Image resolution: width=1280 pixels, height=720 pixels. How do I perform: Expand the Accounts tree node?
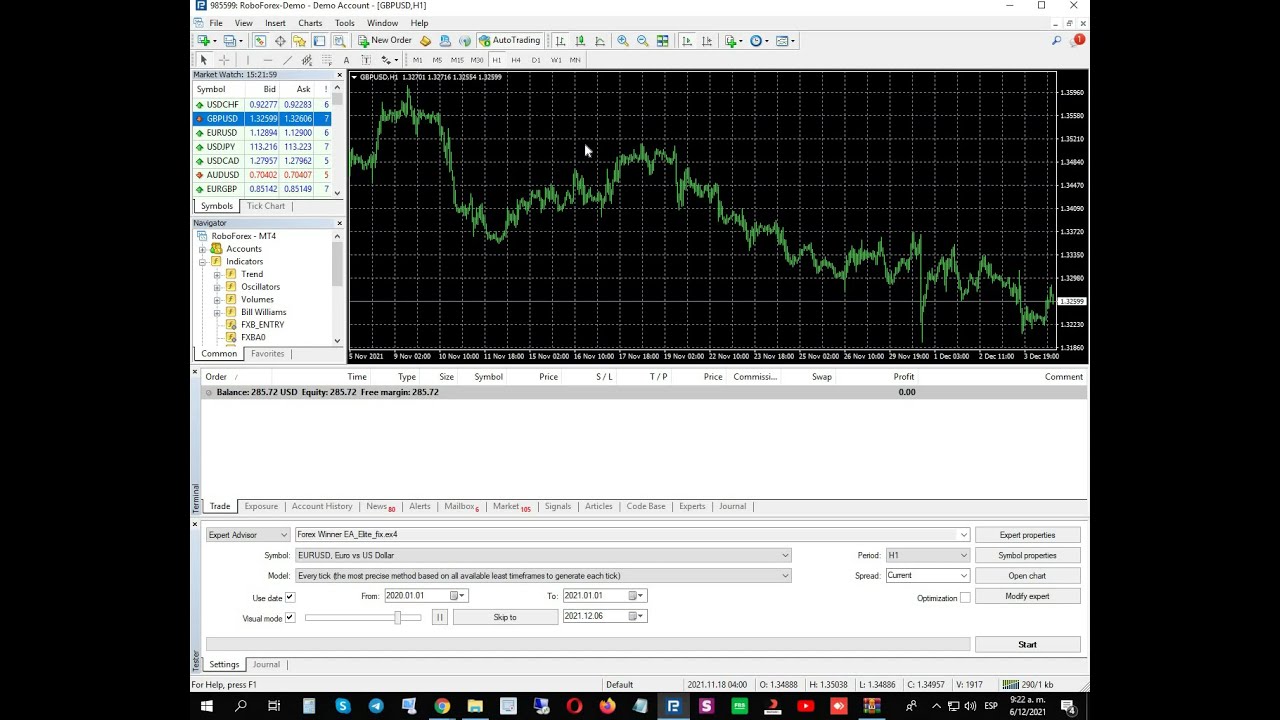click(x=203, y=249)
